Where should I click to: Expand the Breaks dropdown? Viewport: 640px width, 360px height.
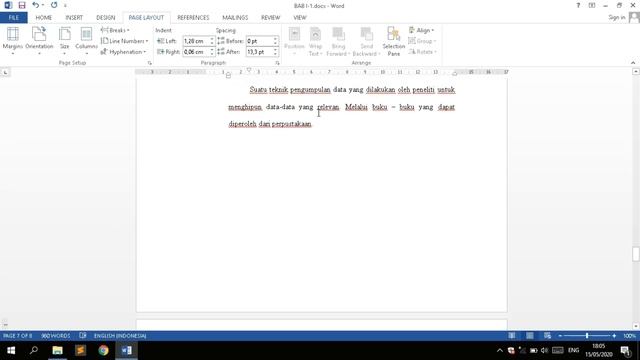[115, 30]
